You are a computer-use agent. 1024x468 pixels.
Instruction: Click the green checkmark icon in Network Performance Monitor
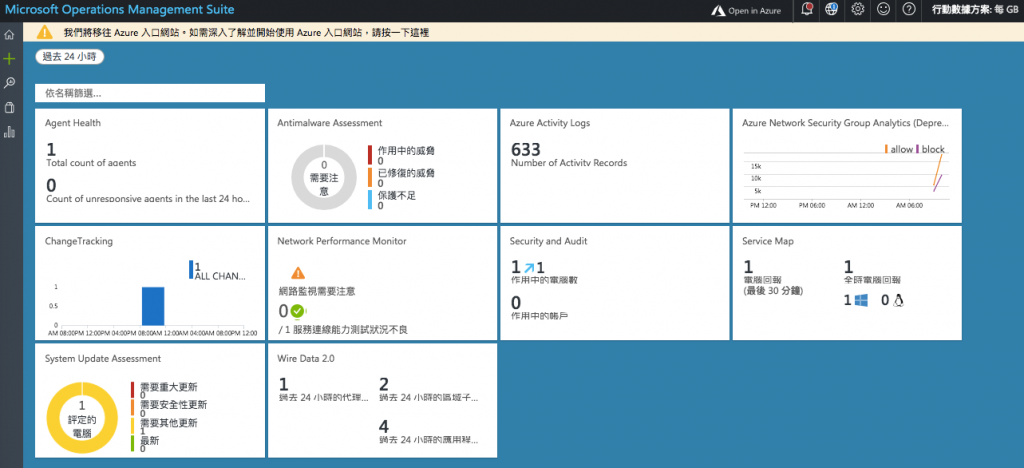tap(298, 311)
